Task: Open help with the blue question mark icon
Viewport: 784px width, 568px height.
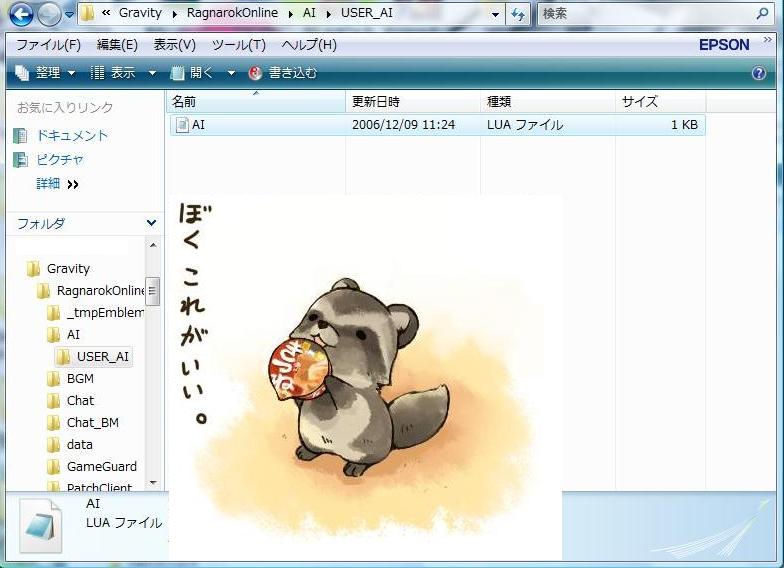Action: (758, 74)
